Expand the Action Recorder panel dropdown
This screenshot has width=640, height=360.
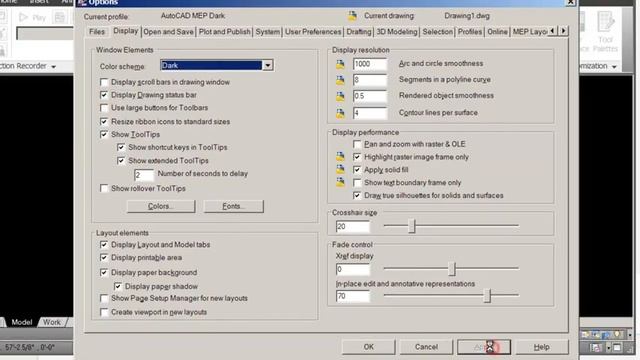point(53,67)
